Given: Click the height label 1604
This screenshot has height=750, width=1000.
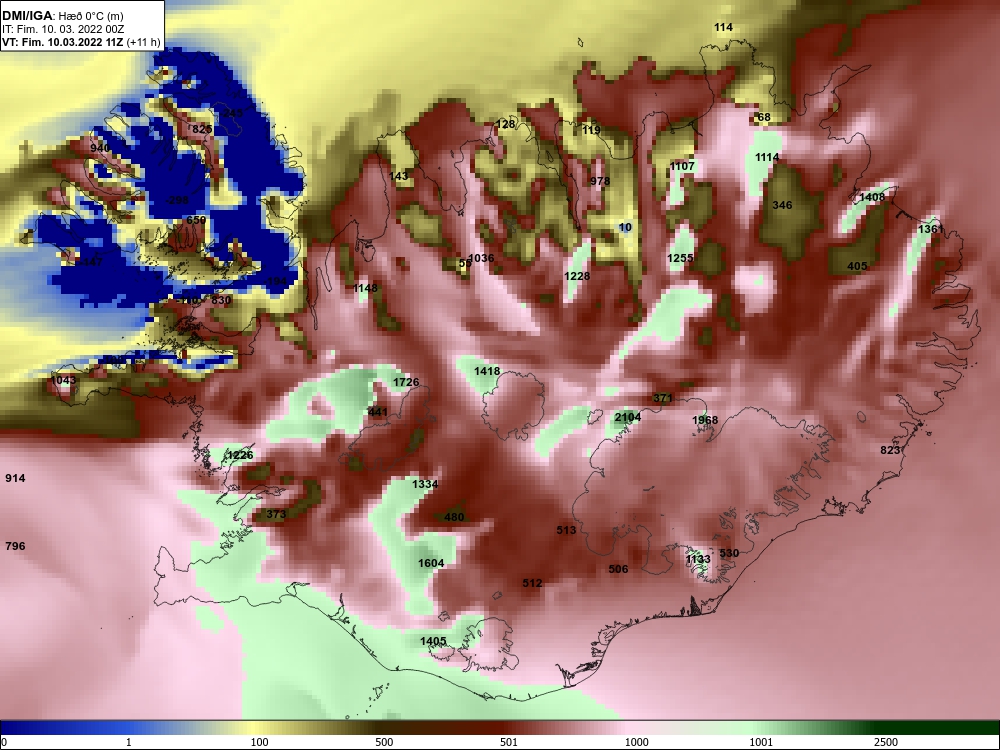Looking at the screenshot, I should [x=430, y=564].
